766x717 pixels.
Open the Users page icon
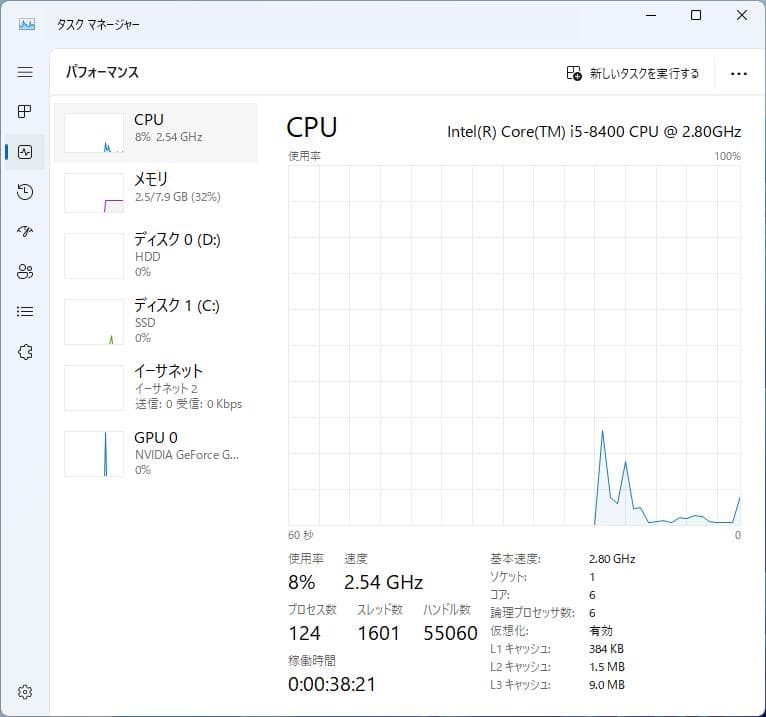(x=25, y=272)
